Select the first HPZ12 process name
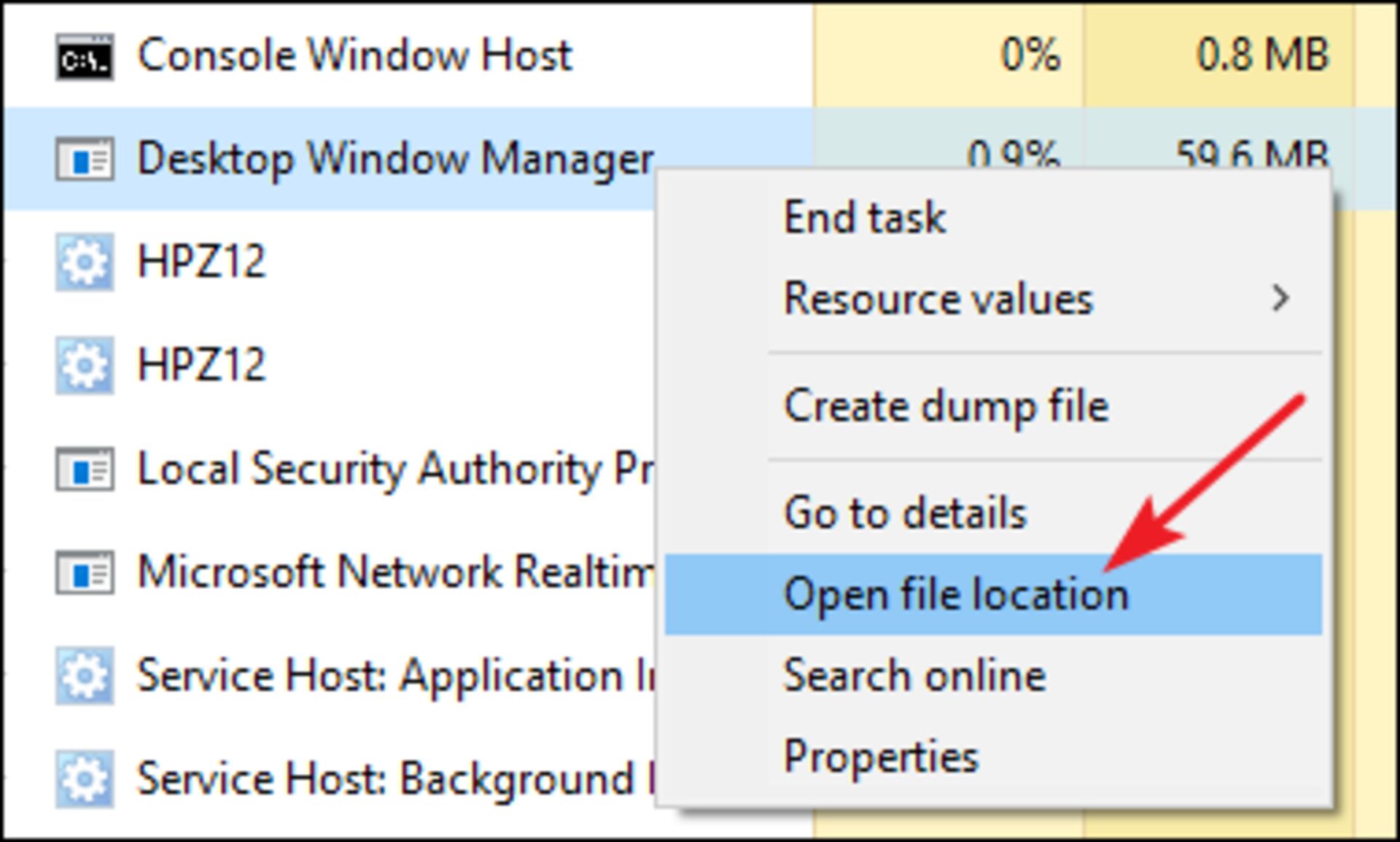The height and width of the screenshot is (842, 1400). coord(201,262)
